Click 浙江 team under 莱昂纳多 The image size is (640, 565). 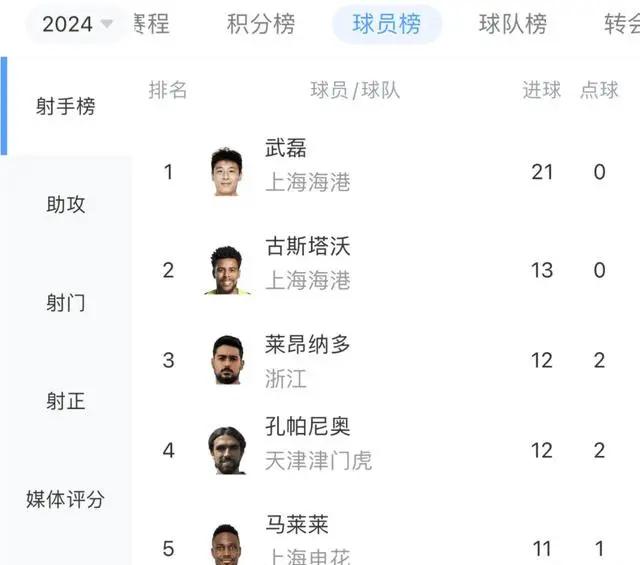coord(286,379)
